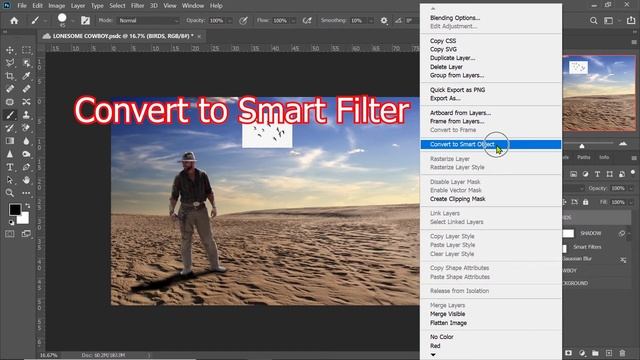Select the Rectangular Marquee tool

26,50
